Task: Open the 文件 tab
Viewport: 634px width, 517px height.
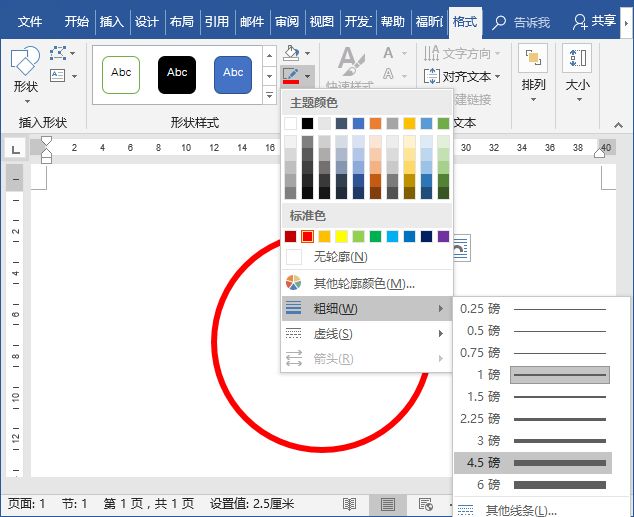Action: pos(30,21)
